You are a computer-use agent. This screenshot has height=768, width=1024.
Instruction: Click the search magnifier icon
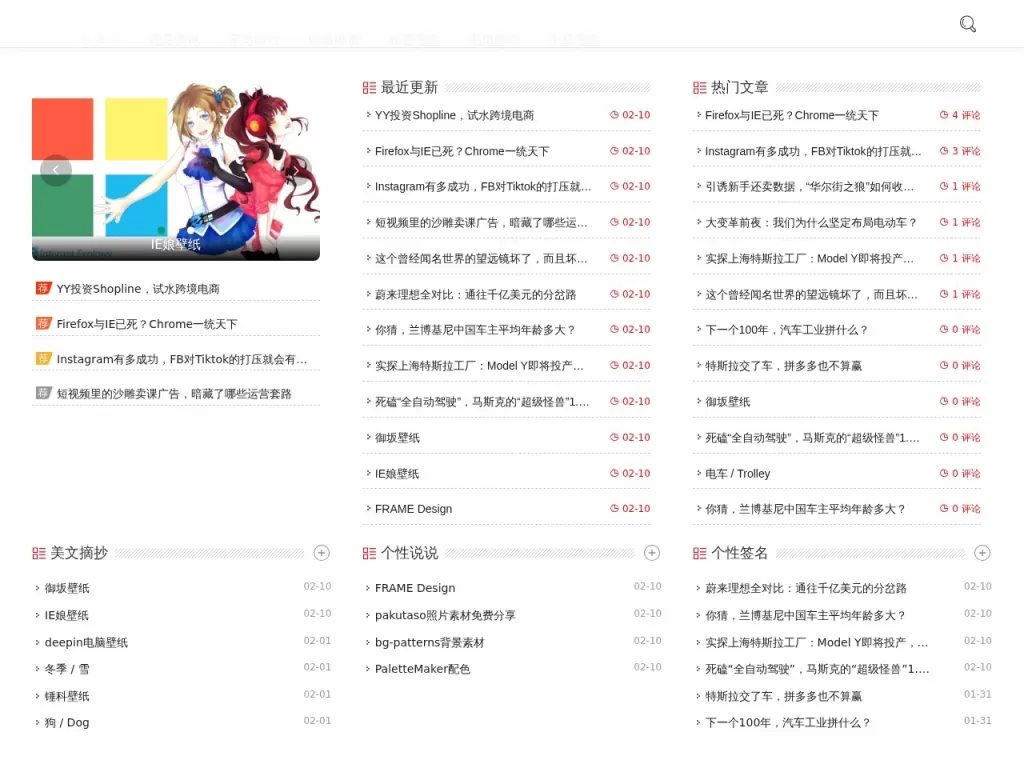967,24
